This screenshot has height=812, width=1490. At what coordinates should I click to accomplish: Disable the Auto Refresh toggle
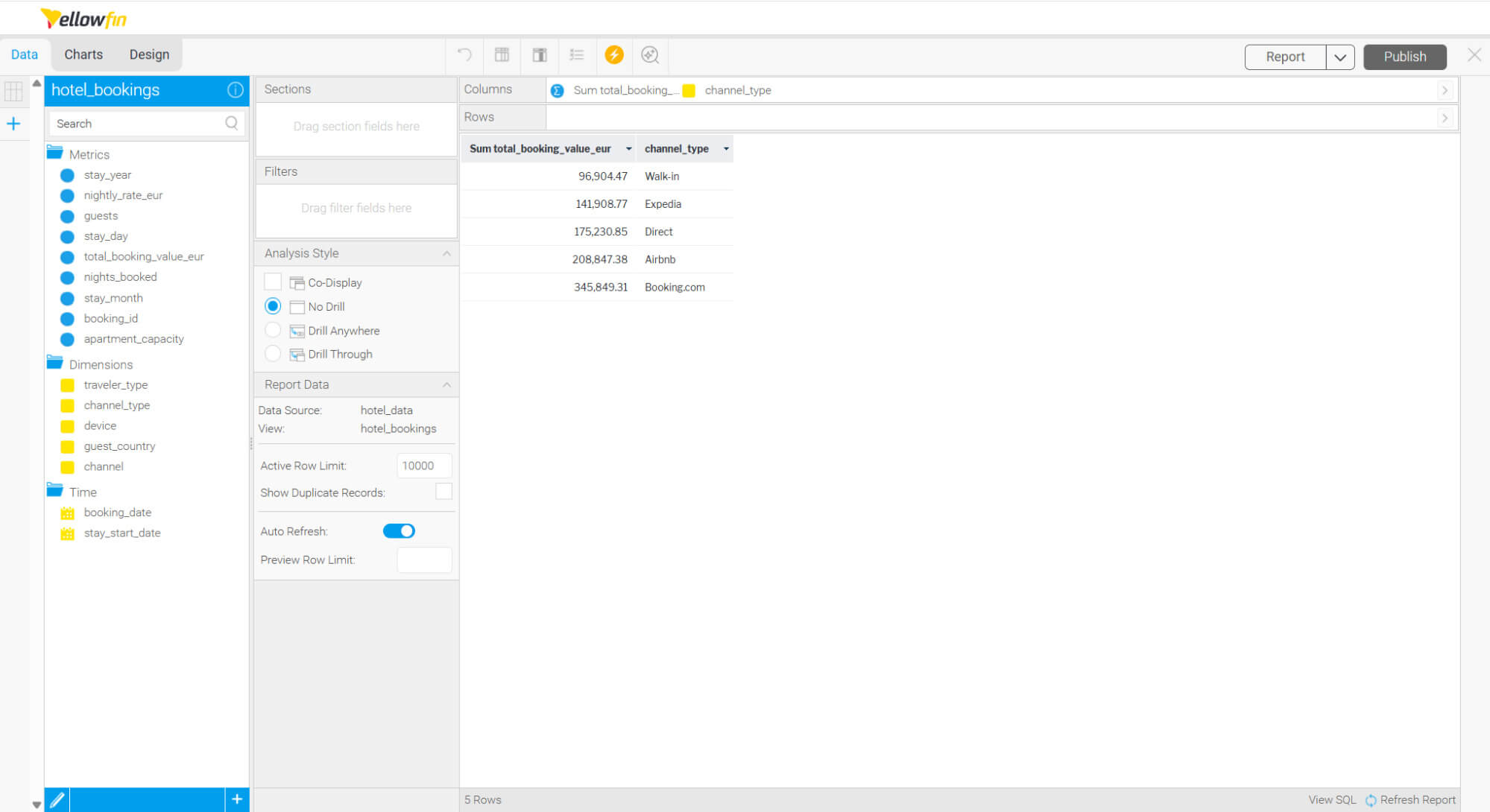click(399, 530)
